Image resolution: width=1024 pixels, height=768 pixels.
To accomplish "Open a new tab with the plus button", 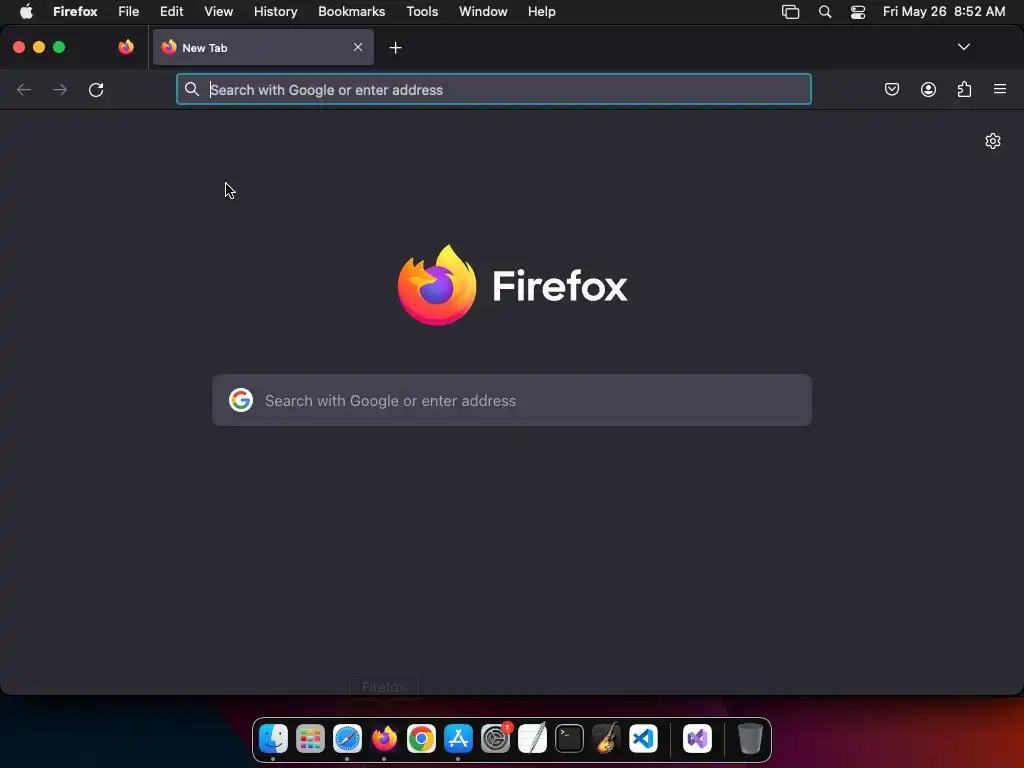I will (x=395, y=48).
